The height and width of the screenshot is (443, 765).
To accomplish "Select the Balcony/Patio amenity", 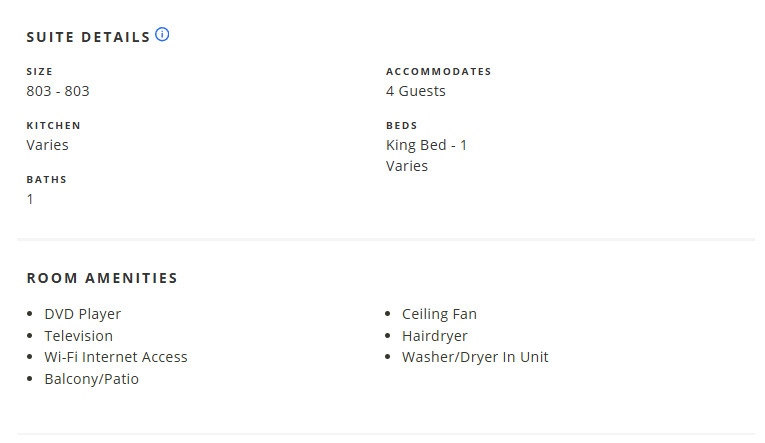I will [x=91, y=379].
